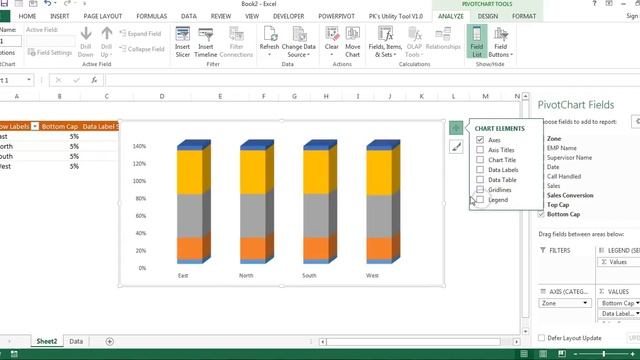Screen dimensions: 640x360
Task: Expand Refresh dropdown arrow
Action: 269,55
